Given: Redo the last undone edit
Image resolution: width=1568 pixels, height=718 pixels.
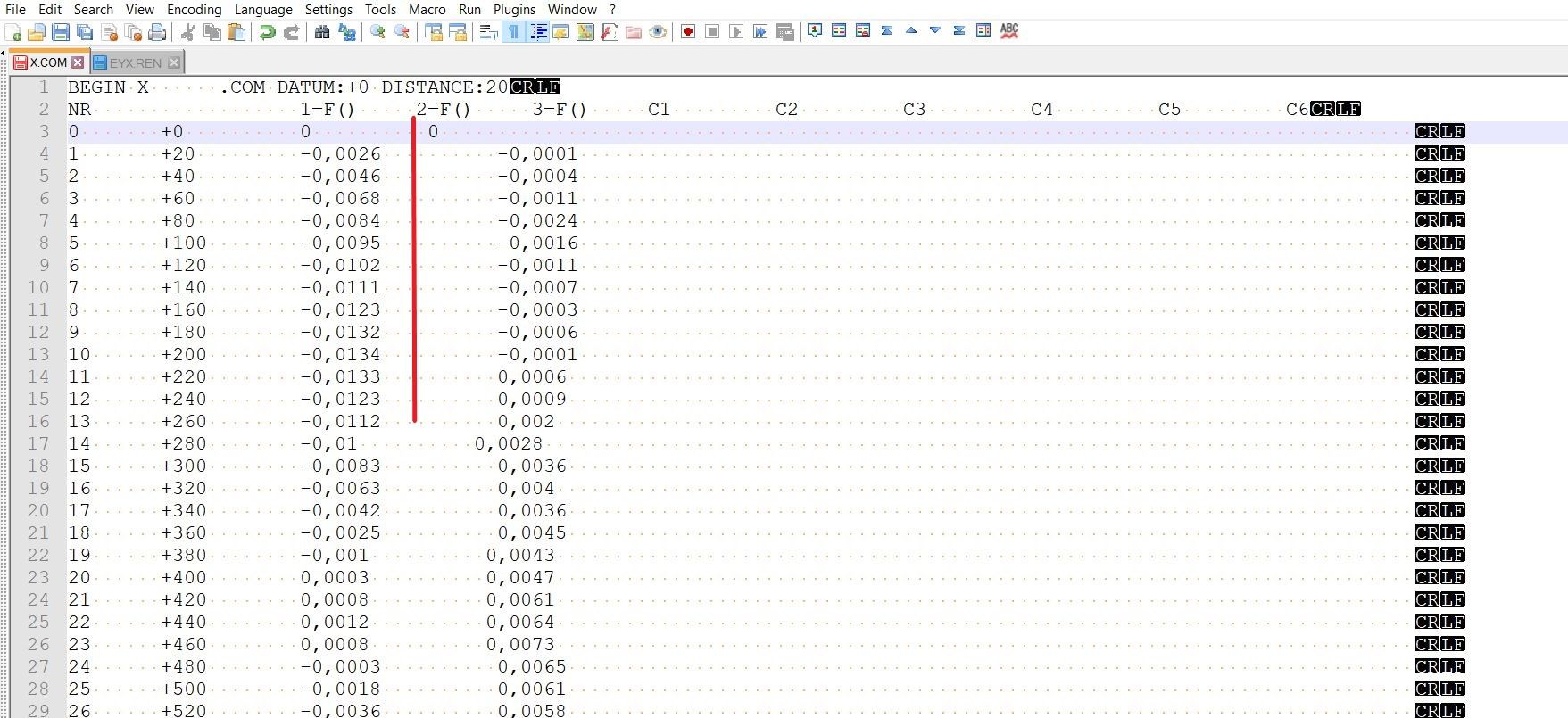Looking at the screenshot, I should click(x=291, y=33).
